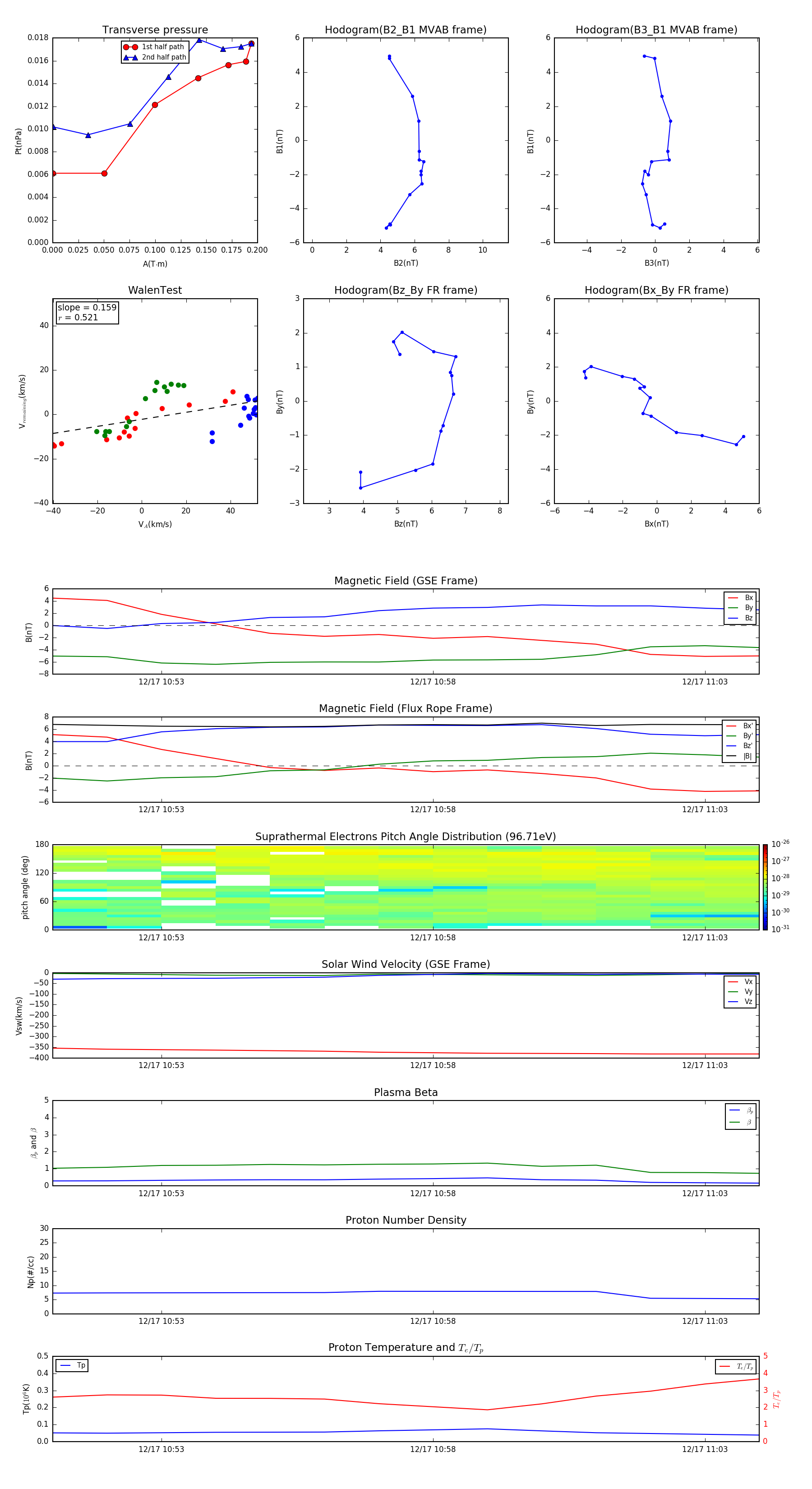Click 'Solar Wind Velocity (GSE Frame)' title
This screenshot has width=812, height=1489.
[406, 965]
